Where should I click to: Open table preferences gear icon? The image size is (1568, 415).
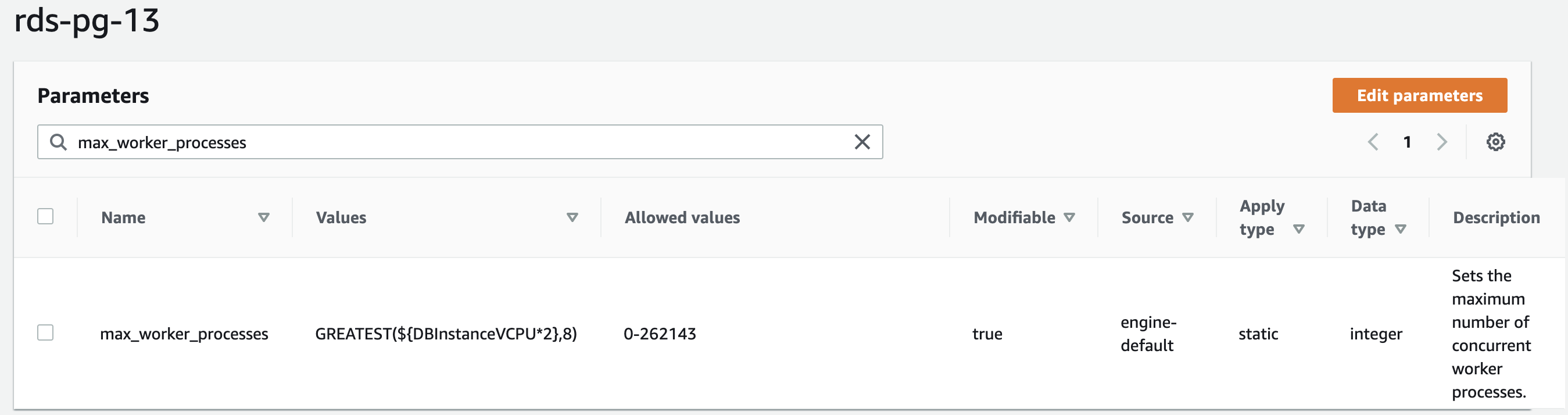[1495, 142]
